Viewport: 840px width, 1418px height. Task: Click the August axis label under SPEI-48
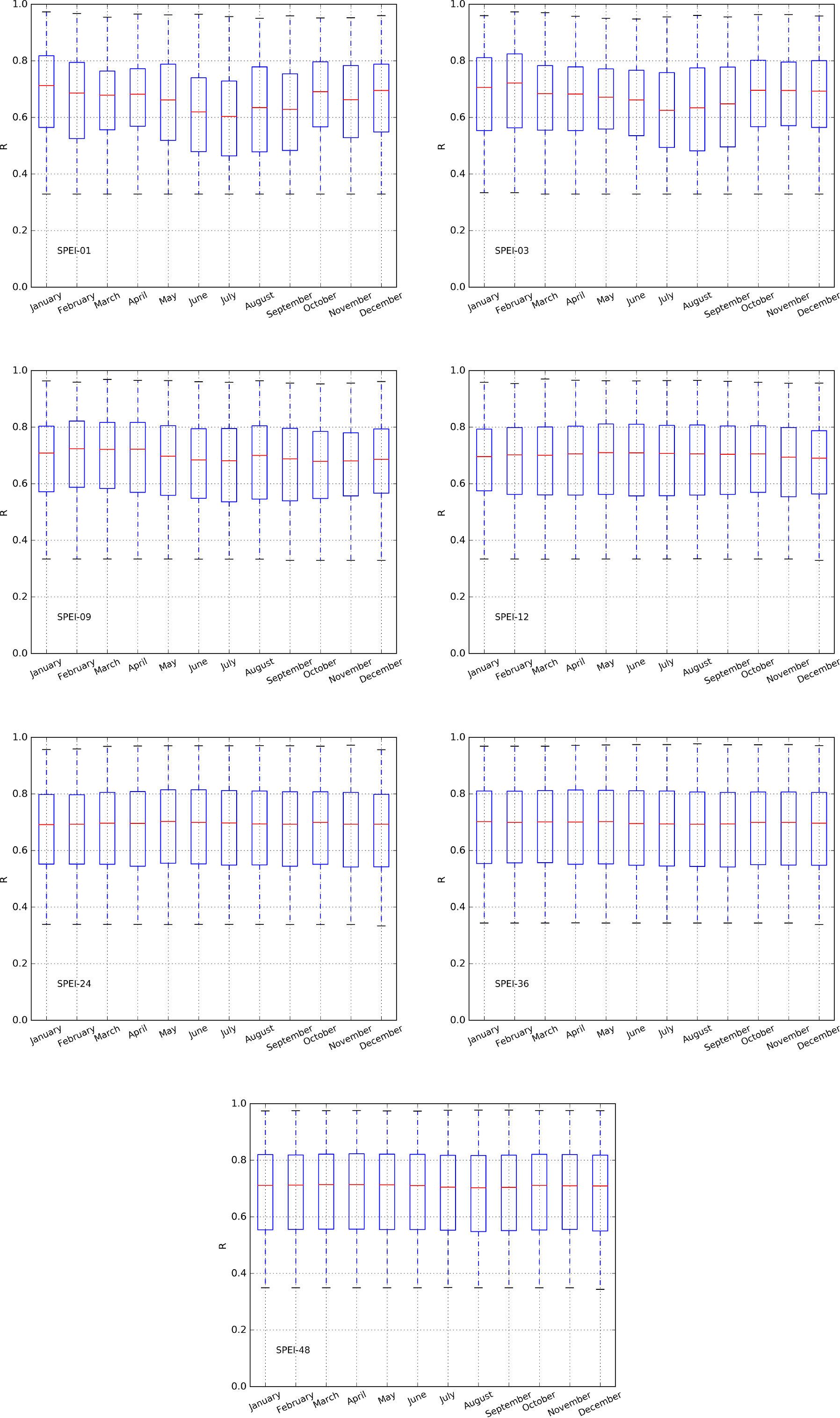click(x=478, y=1400)
